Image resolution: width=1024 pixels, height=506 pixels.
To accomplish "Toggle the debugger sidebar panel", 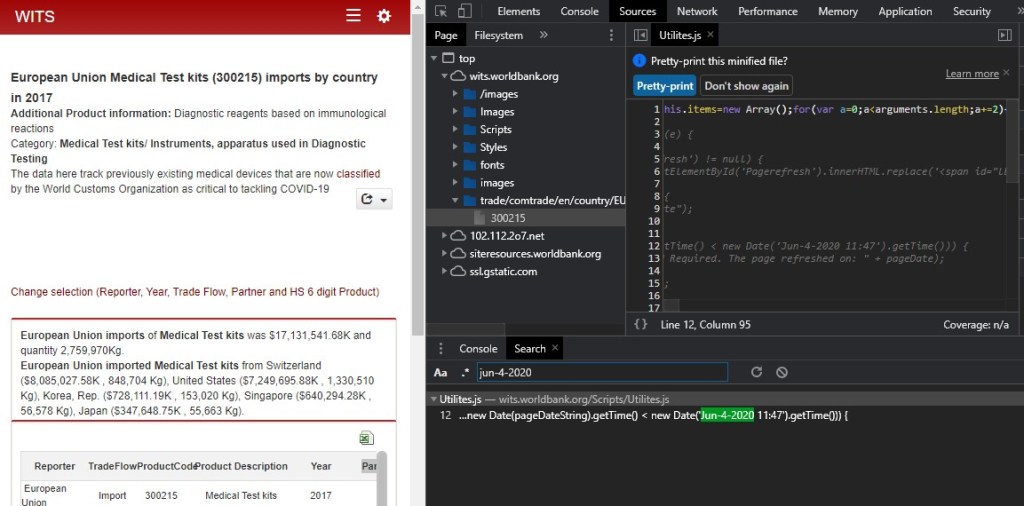I will 1005,35.
